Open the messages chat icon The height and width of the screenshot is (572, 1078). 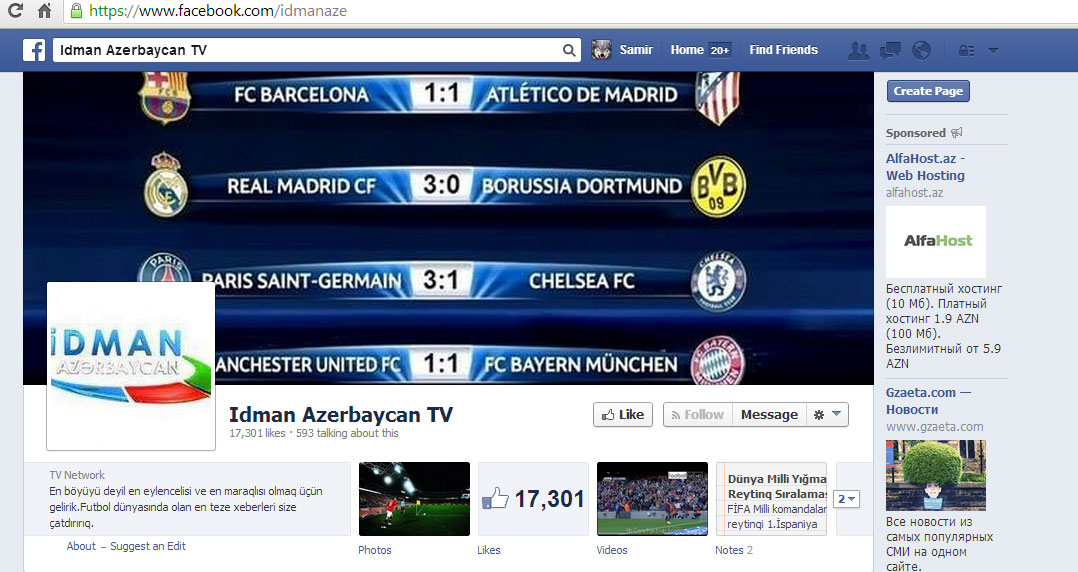click(890, 50)
